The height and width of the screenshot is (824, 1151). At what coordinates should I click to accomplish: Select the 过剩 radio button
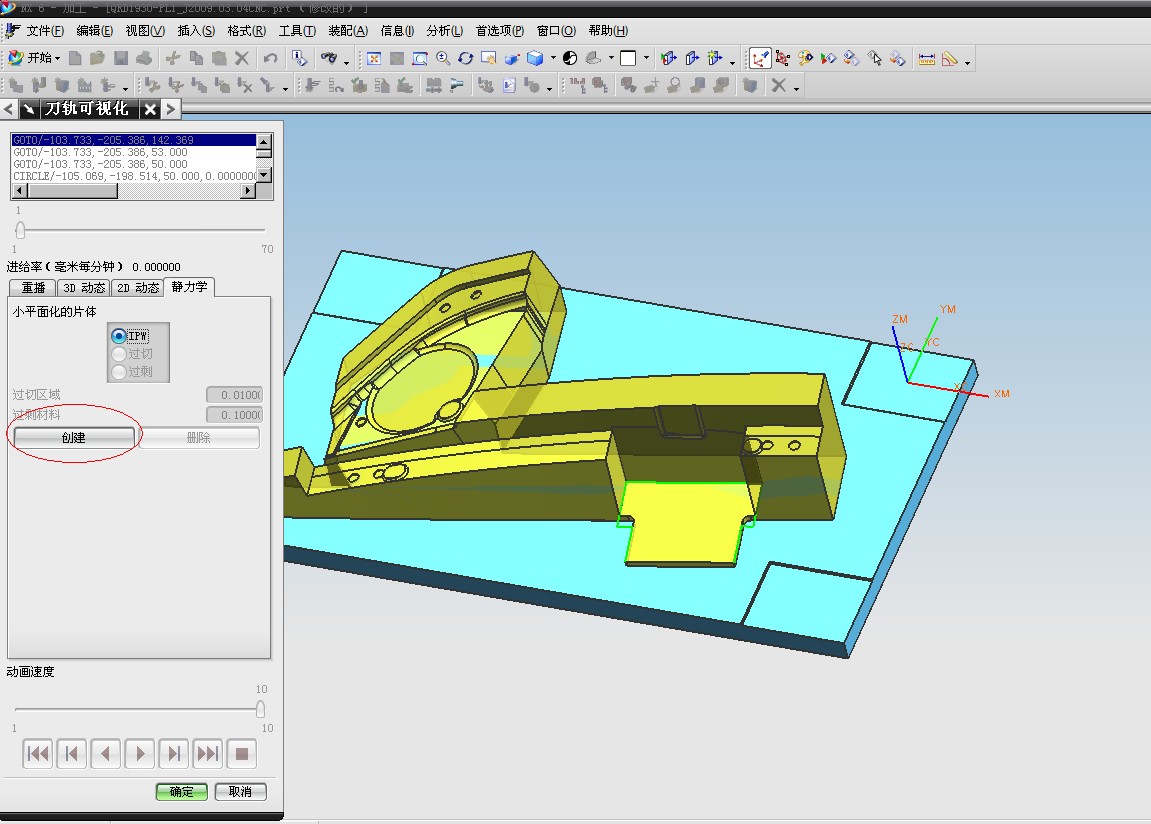[x=119, y=372]
